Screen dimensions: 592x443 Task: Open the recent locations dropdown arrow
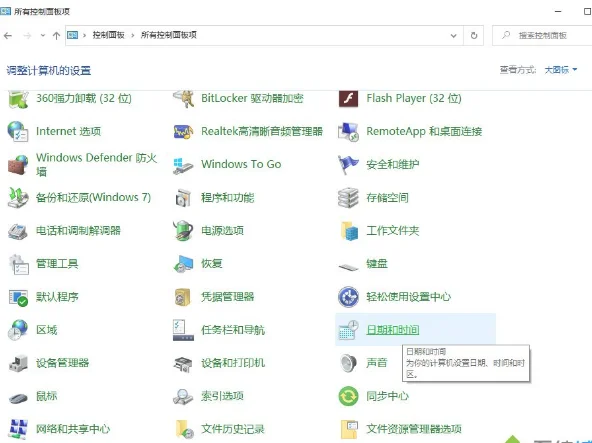click(x=43, y=36)
